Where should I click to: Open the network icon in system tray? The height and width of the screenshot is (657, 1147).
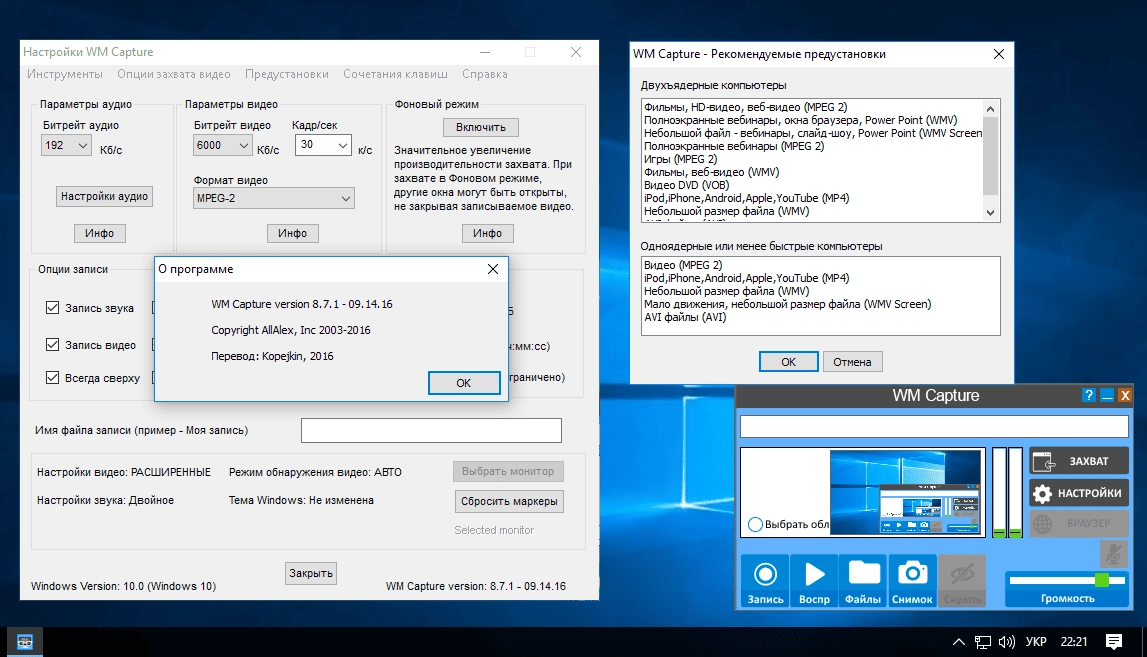(982, 642)
